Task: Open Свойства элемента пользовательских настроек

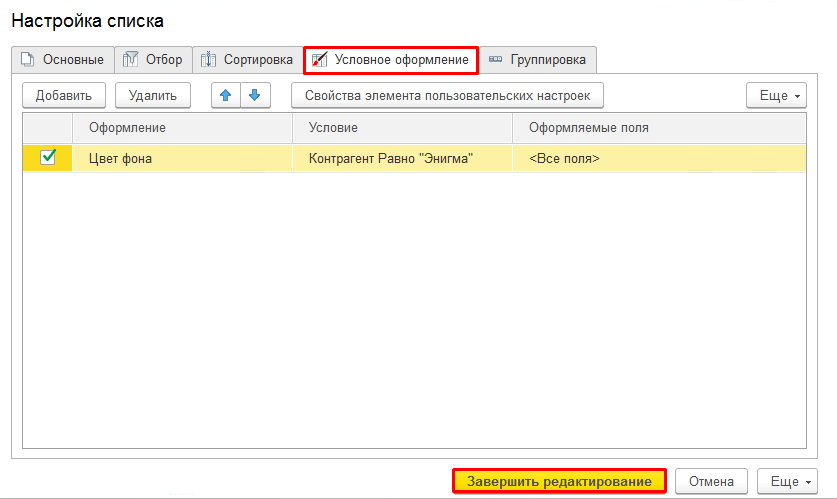Action: click(x=447, y=96)
